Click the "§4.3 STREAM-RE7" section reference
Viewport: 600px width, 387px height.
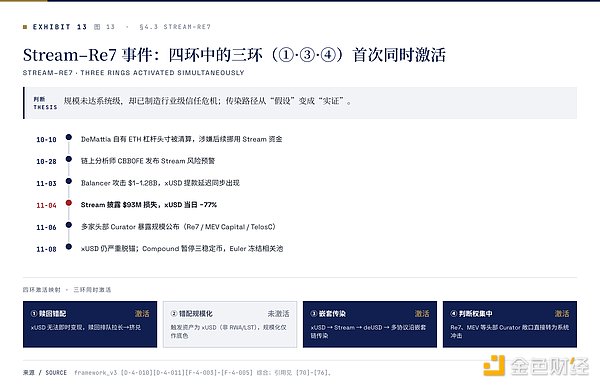(175, 27)
